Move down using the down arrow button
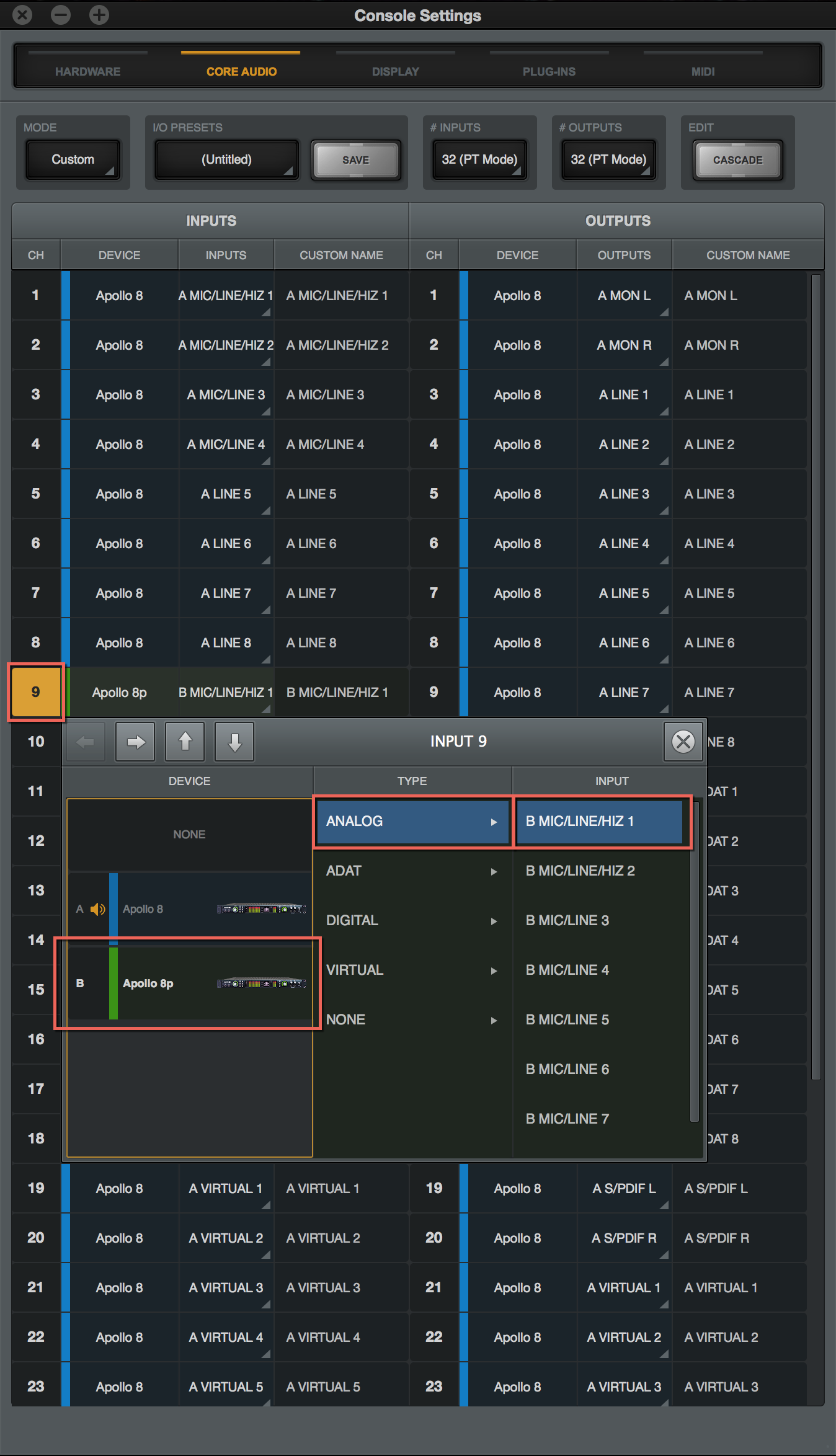Viewport: 836px width, 1456px height. 234,742
